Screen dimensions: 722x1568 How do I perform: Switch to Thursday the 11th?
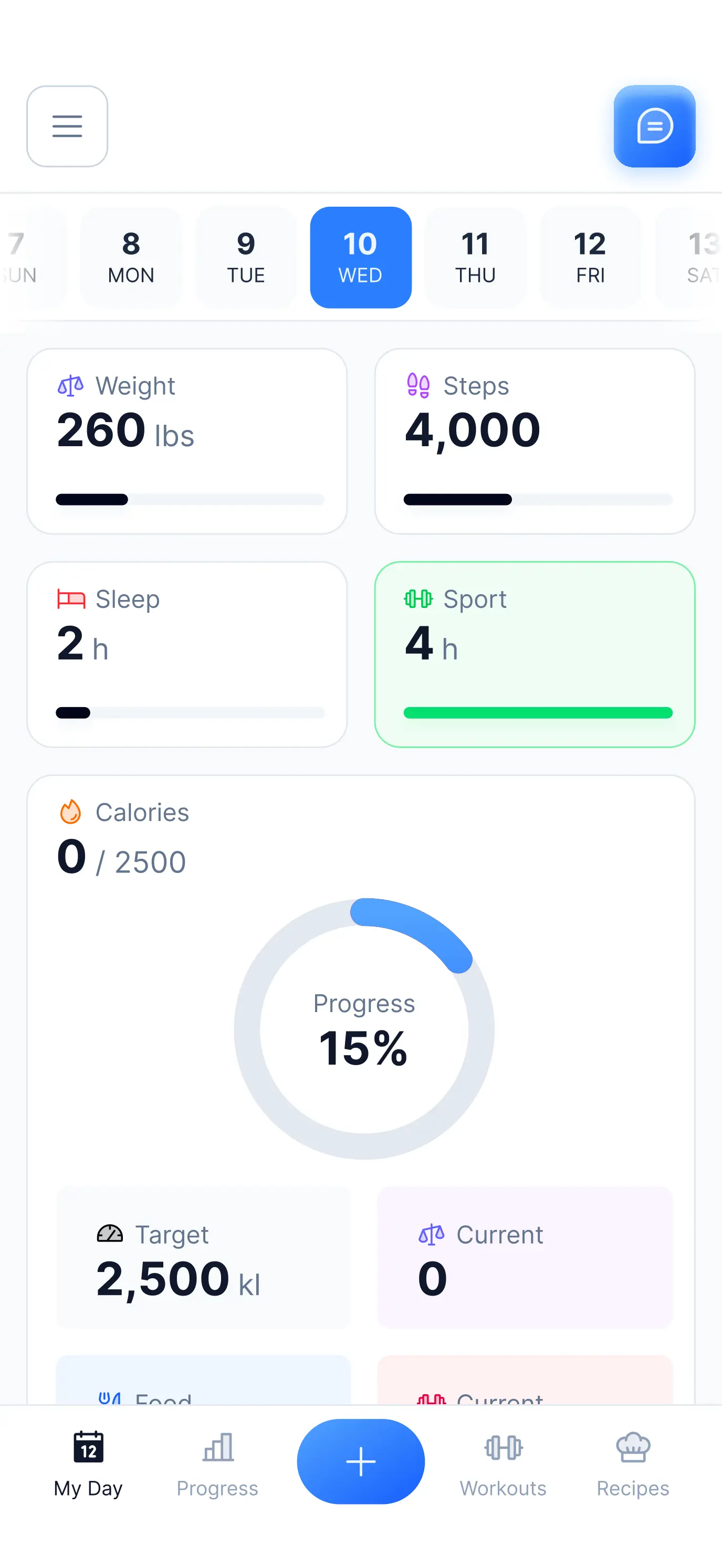pyautogui.click(x=475, y=256)
